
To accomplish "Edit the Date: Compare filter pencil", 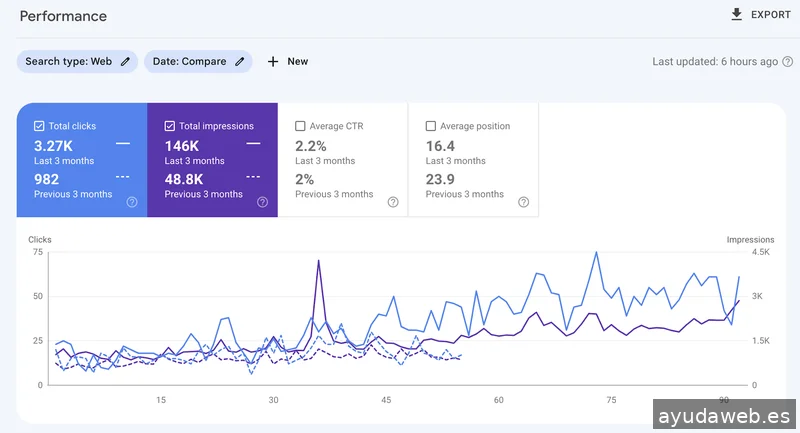I will 240,62.
